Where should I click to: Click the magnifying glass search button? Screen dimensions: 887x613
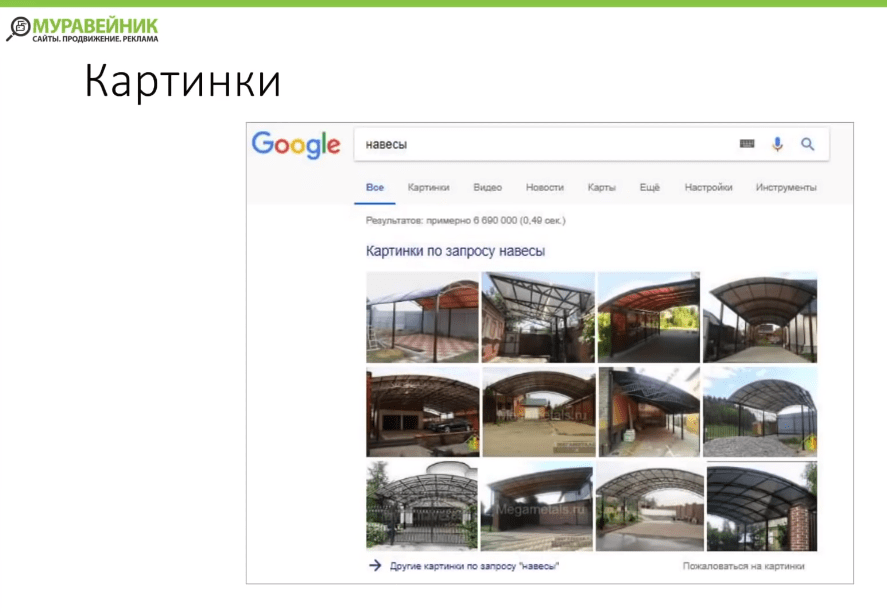click(x=808, y=144)
